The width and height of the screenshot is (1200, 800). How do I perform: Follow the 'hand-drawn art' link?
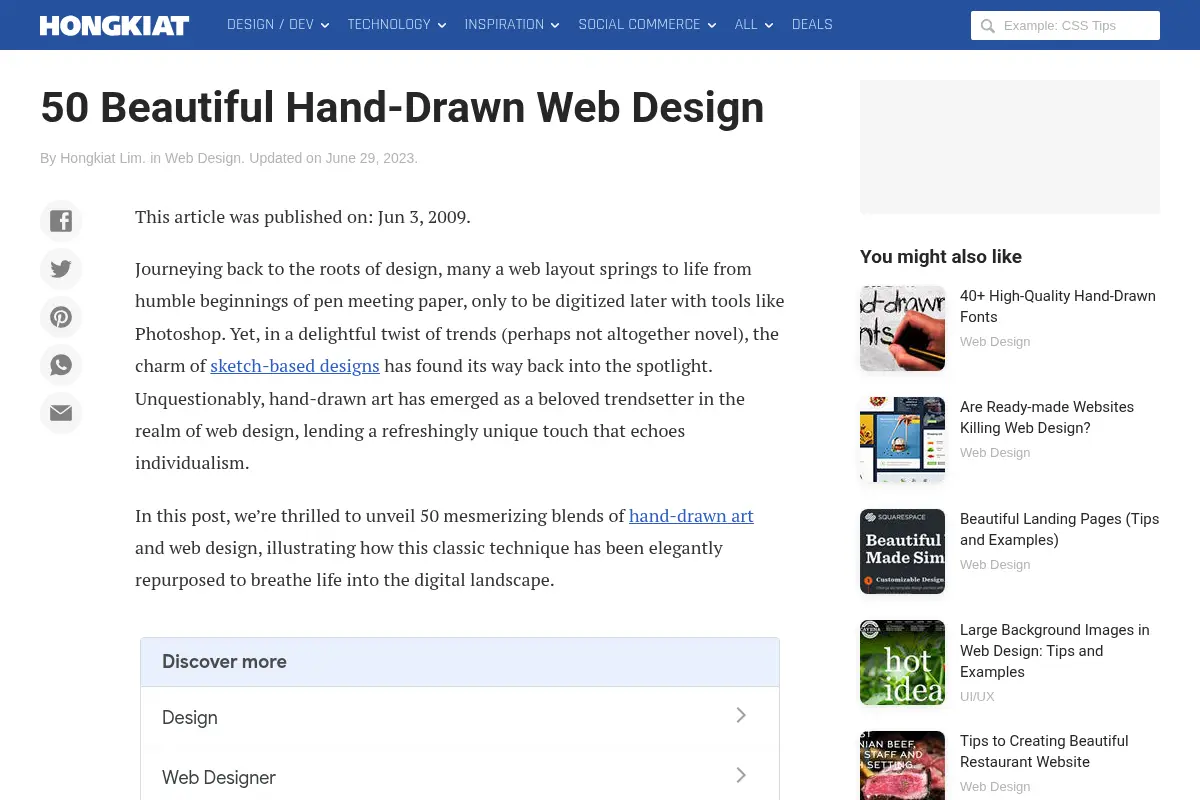(x=691, y=516)
